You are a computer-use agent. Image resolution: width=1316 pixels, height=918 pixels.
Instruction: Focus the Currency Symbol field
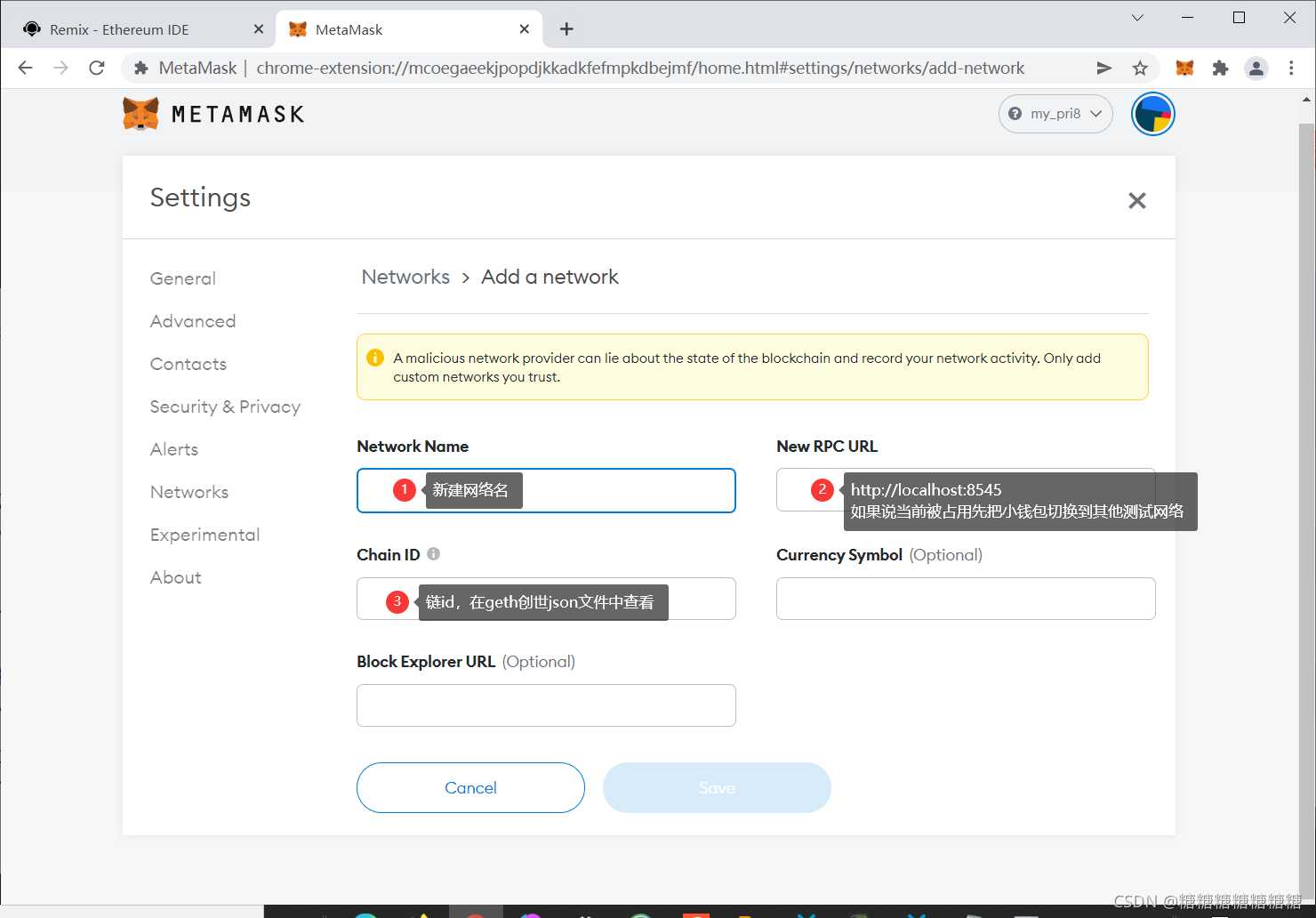click(x=966, y=599)
